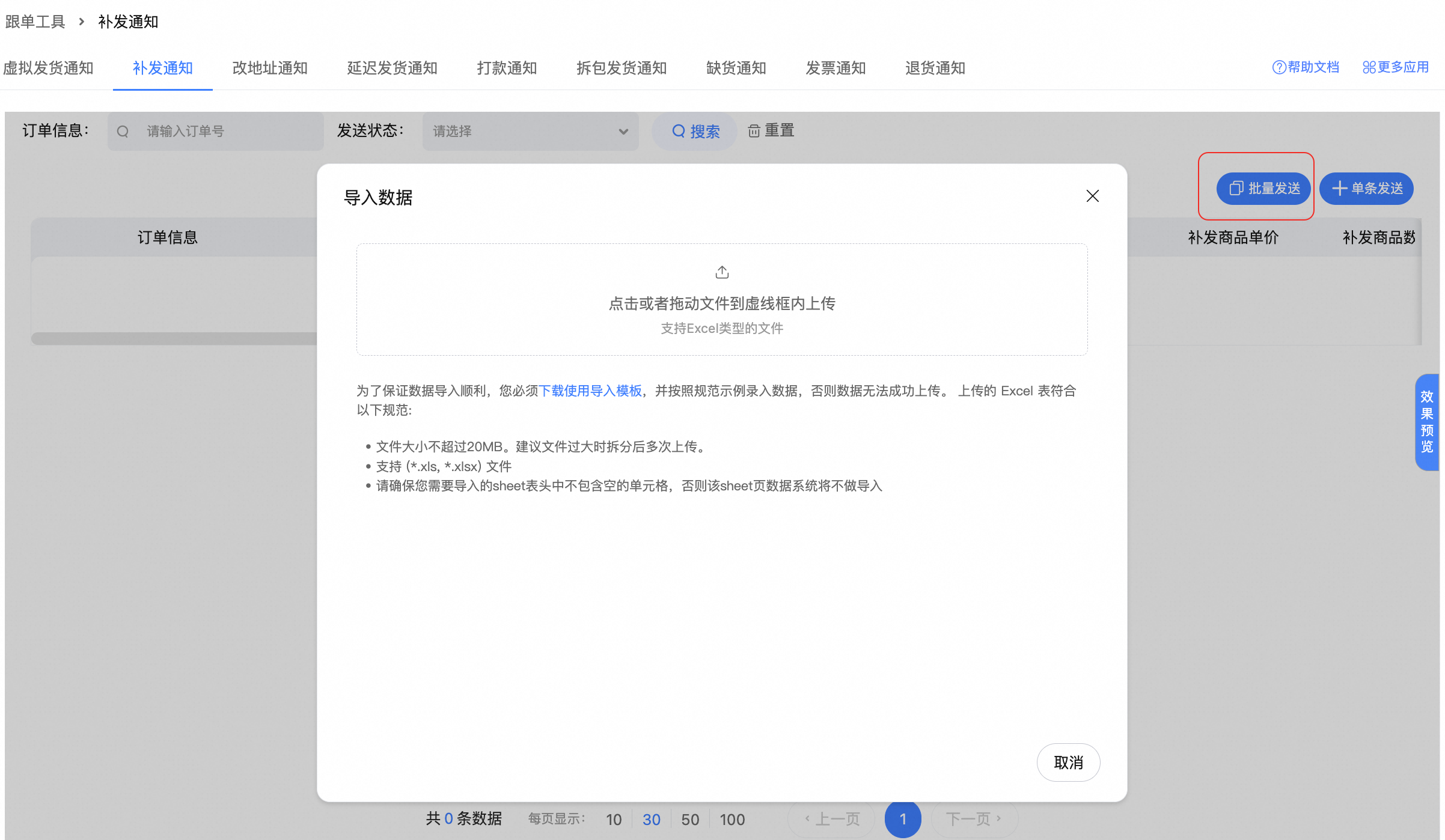Click the 重置 reset button
Screen dimensions: 1445x840
pos(771,130)
